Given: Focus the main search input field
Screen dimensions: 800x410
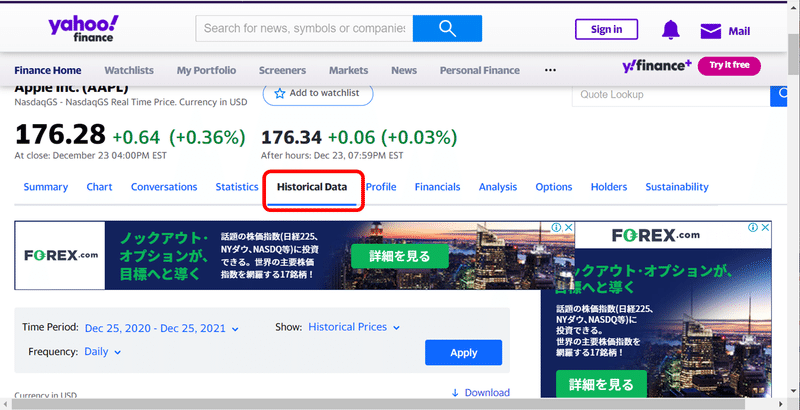Looking at the screenshot, I should 304,29.
